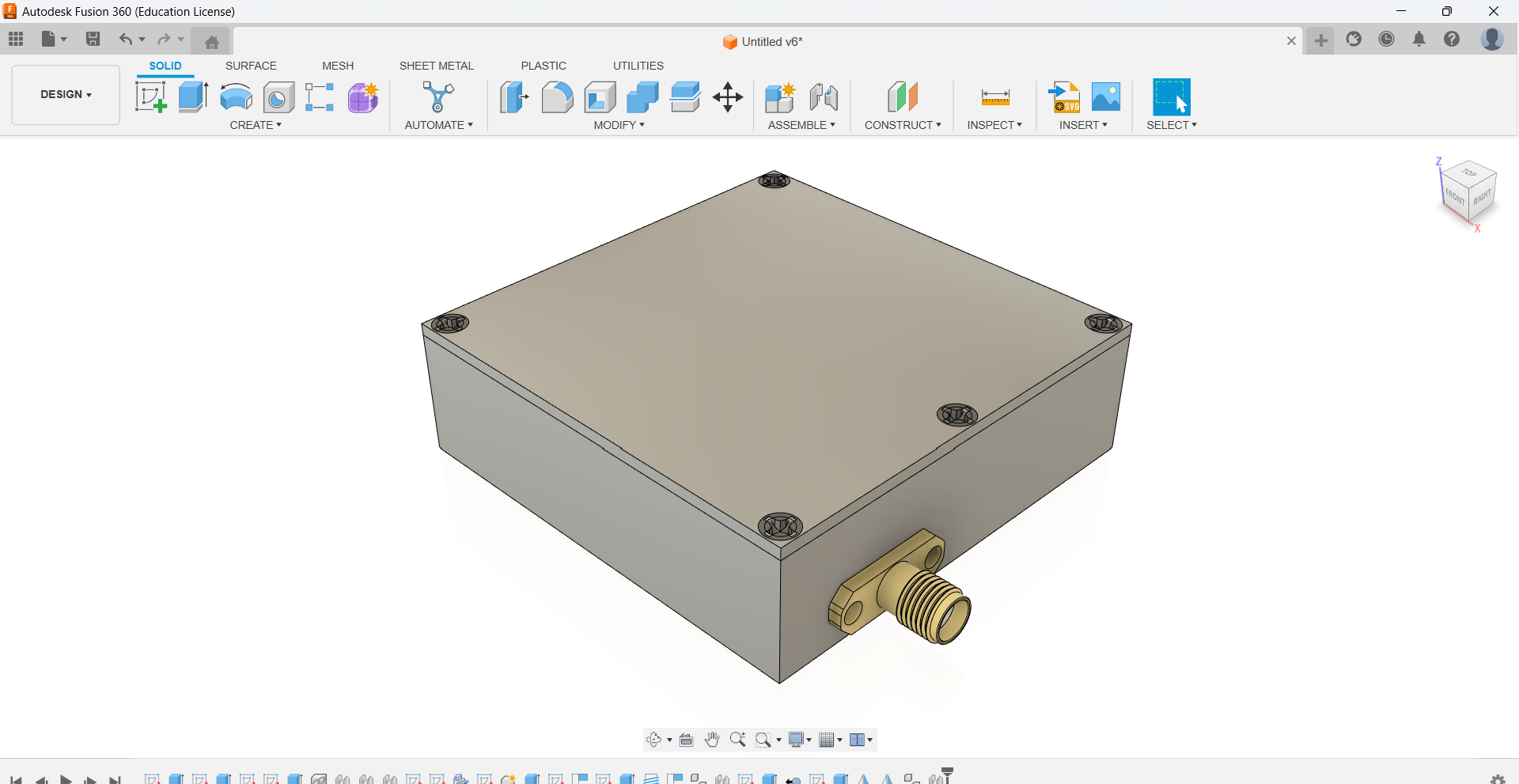Open the Zoom Window options dropdown
Image resolution: width=1519 pixels, height=784 pixels.
778,740
